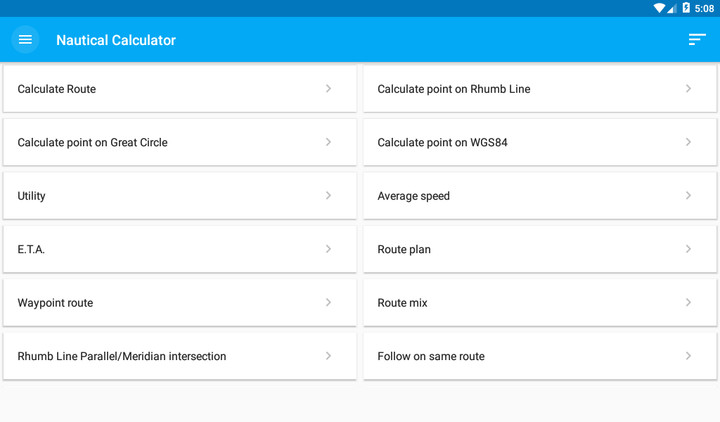Choose Rhumb Line Parallel/Meridian intersection

(x=122, y=356)
